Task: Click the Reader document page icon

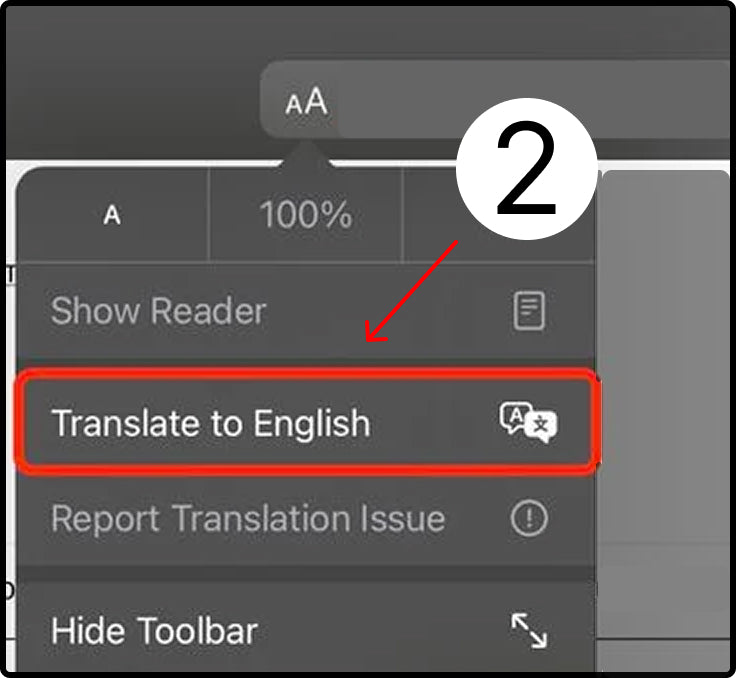Action: [x=529, y=311]
